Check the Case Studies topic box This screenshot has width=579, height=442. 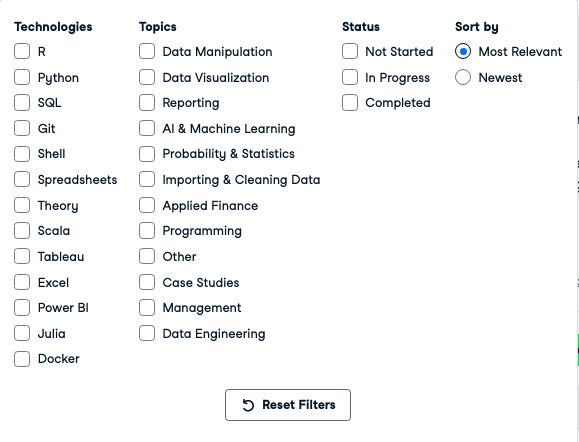(x=147, y=282)
